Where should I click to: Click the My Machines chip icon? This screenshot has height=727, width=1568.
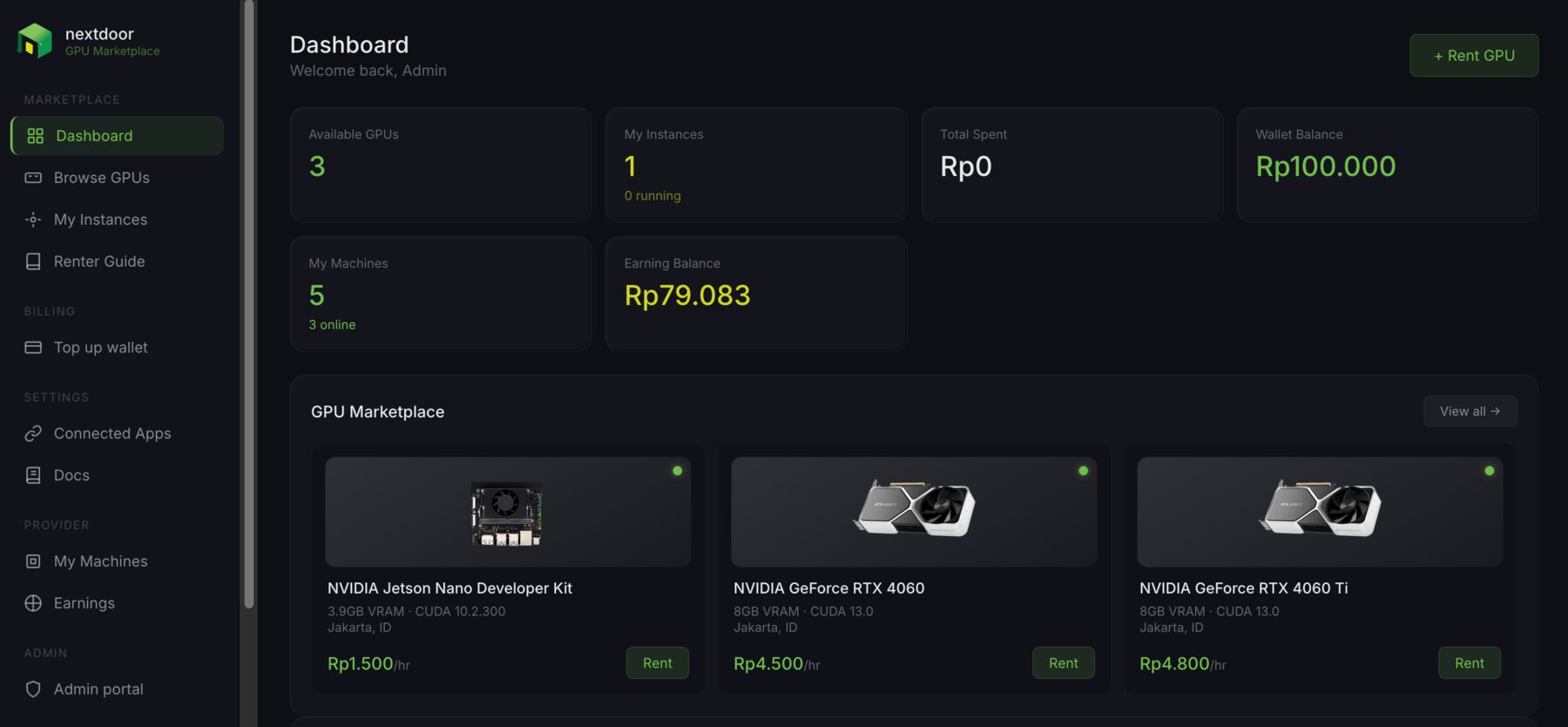pos(33,561)
